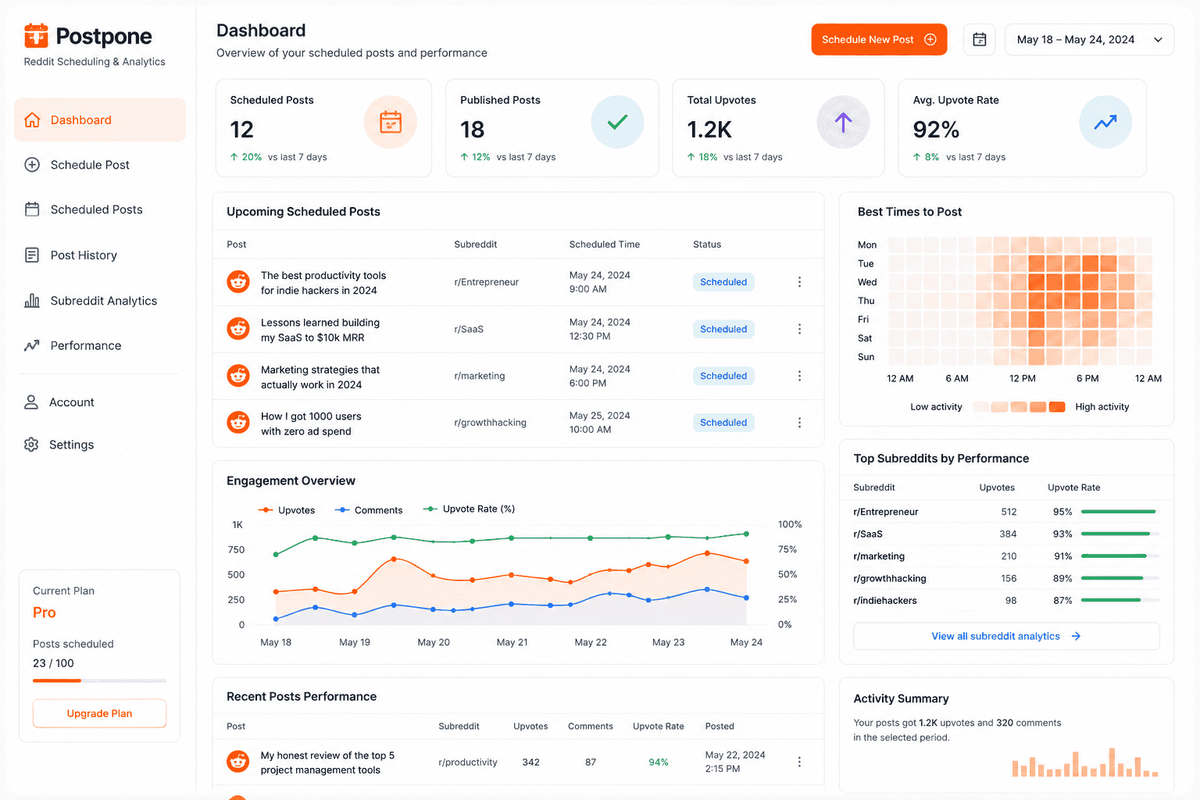Image resolution: width=1200 pixels, height=800 pixels.
Task: Click the Account person icon
Action: tap(31, 402)
